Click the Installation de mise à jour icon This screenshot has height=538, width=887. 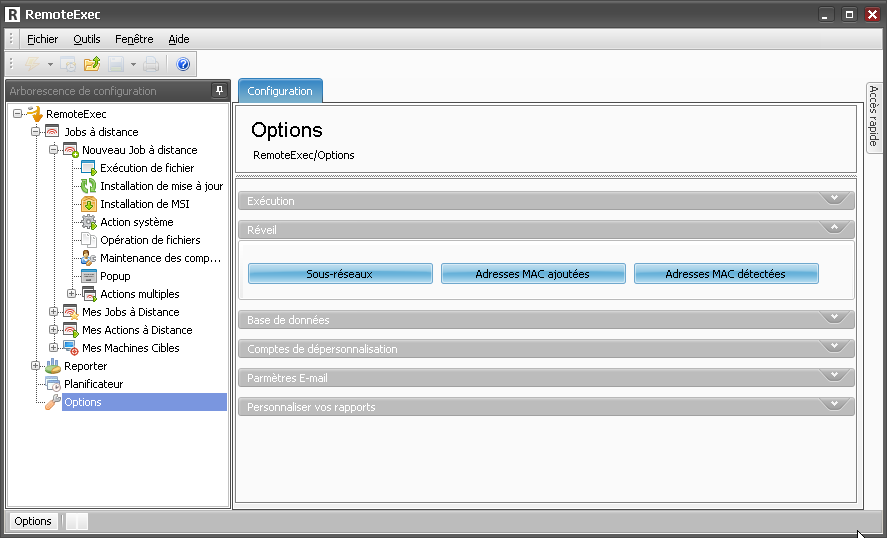pyautogui.click(x=89, y=186)
